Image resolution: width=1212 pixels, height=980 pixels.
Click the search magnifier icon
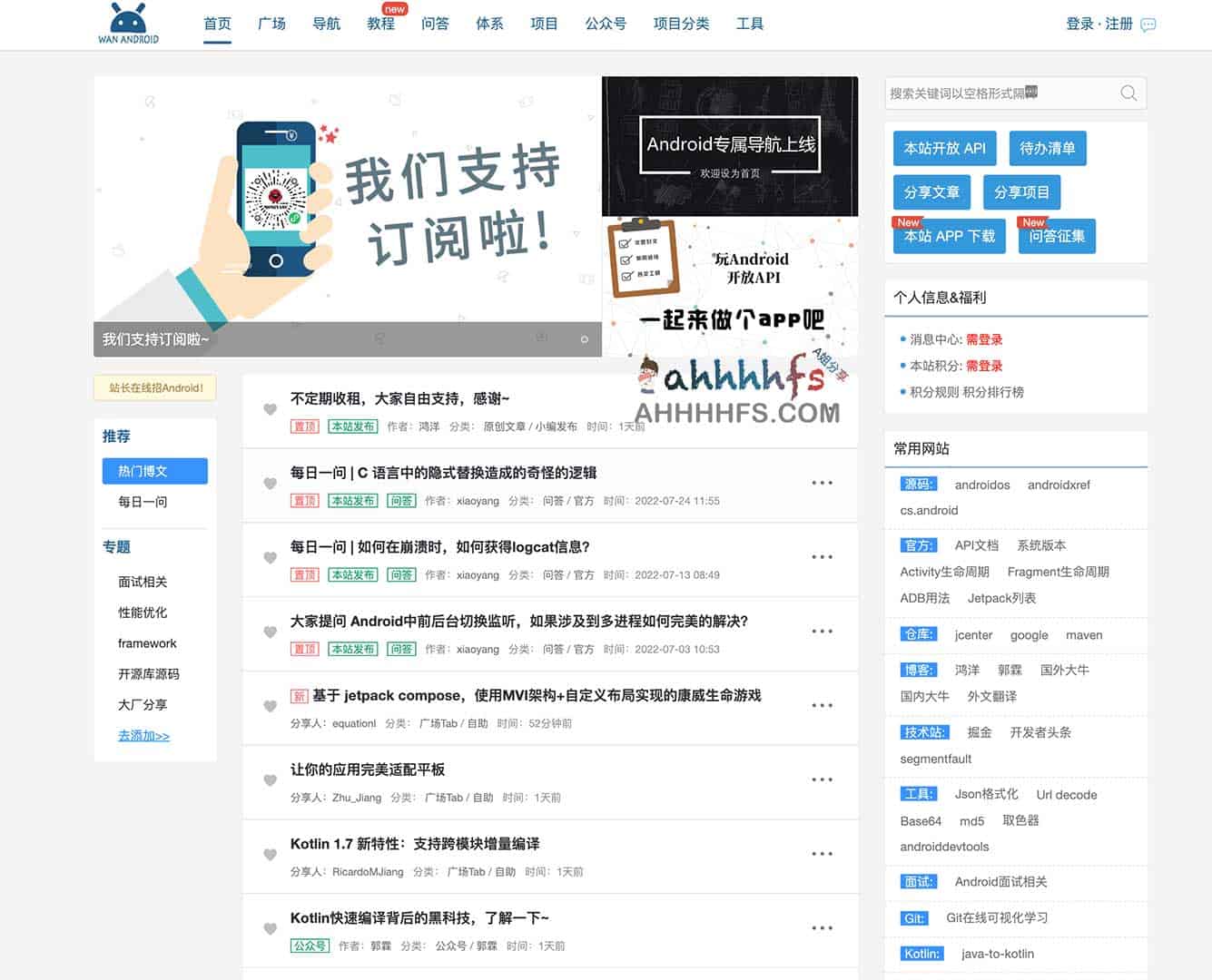[1128, 93]
